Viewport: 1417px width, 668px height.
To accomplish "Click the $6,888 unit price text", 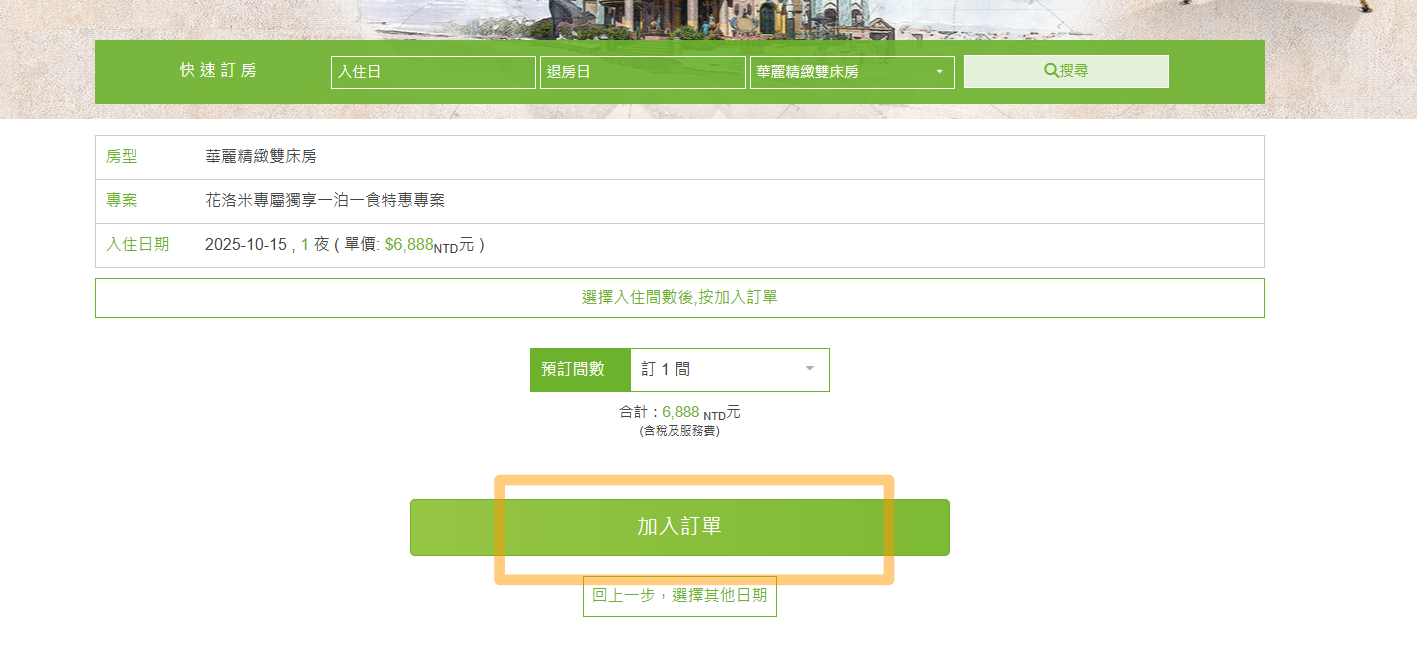I will coord(408,245).
